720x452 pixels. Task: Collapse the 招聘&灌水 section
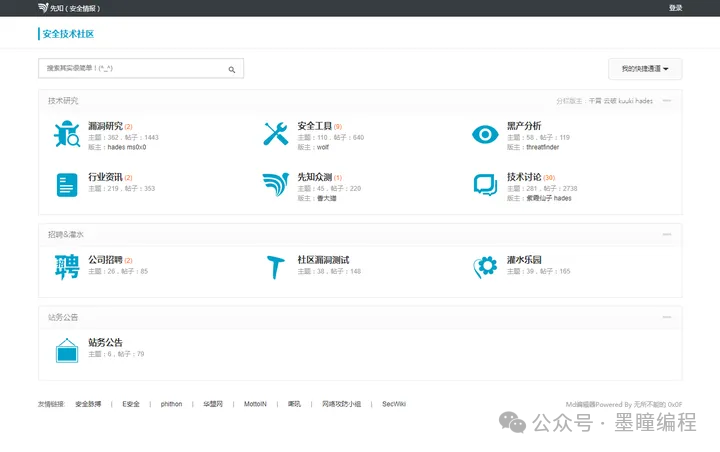click(x=667, y=234)
